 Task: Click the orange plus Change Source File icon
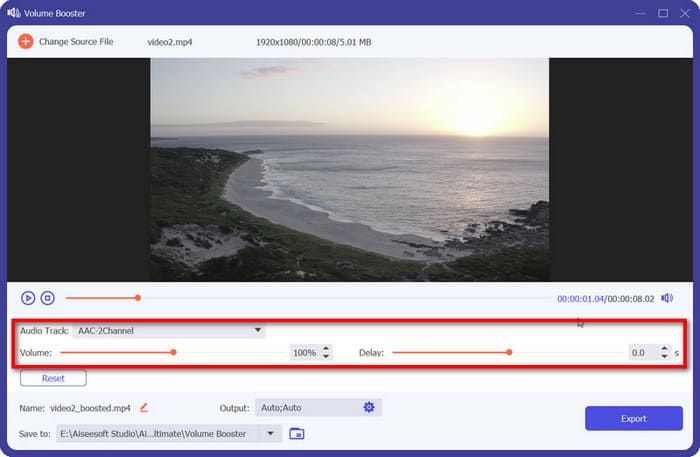[x=25, y=41]
